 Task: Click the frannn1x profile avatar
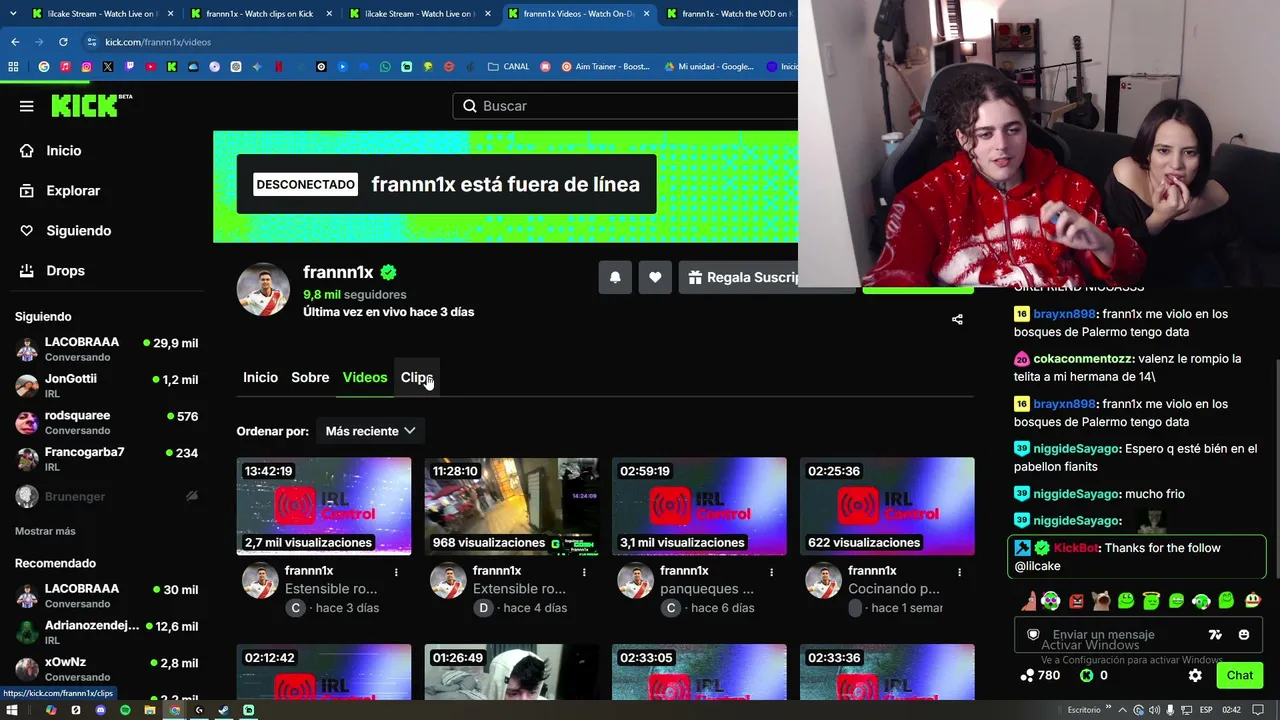pyautogui.click(x=263, y=289)
